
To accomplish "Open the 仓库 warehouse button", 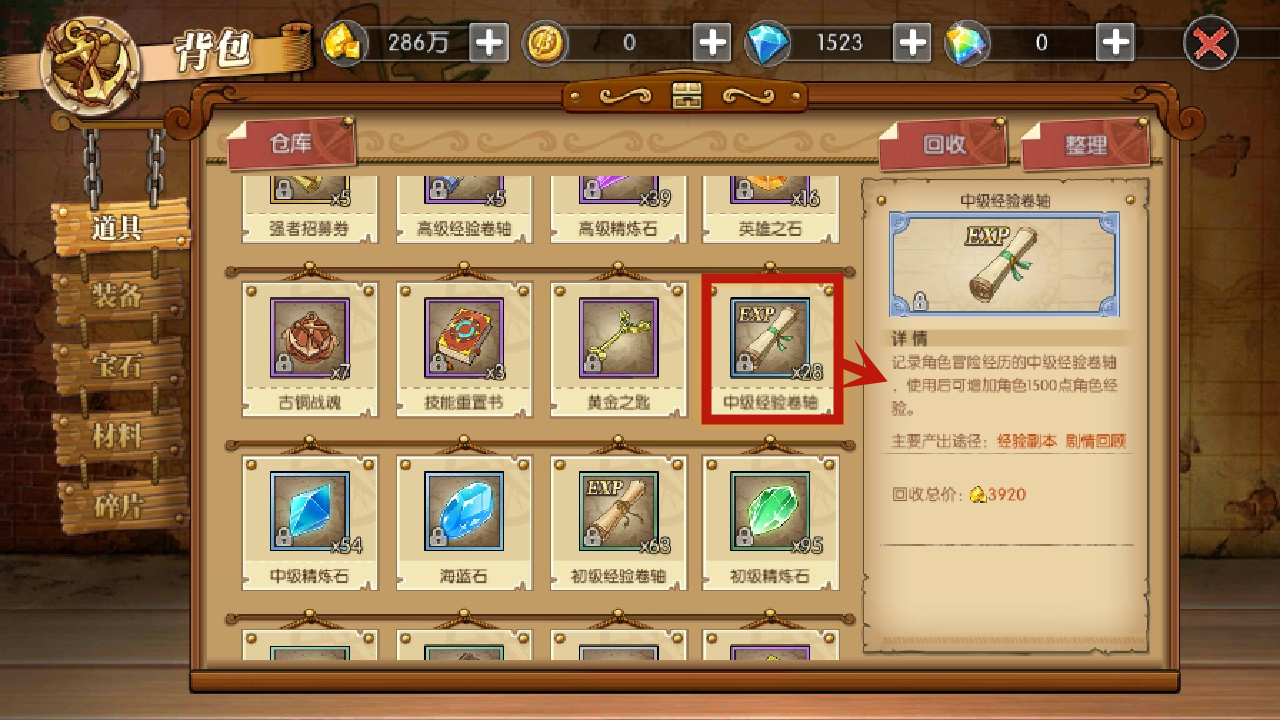I will [x=291, y=144].
